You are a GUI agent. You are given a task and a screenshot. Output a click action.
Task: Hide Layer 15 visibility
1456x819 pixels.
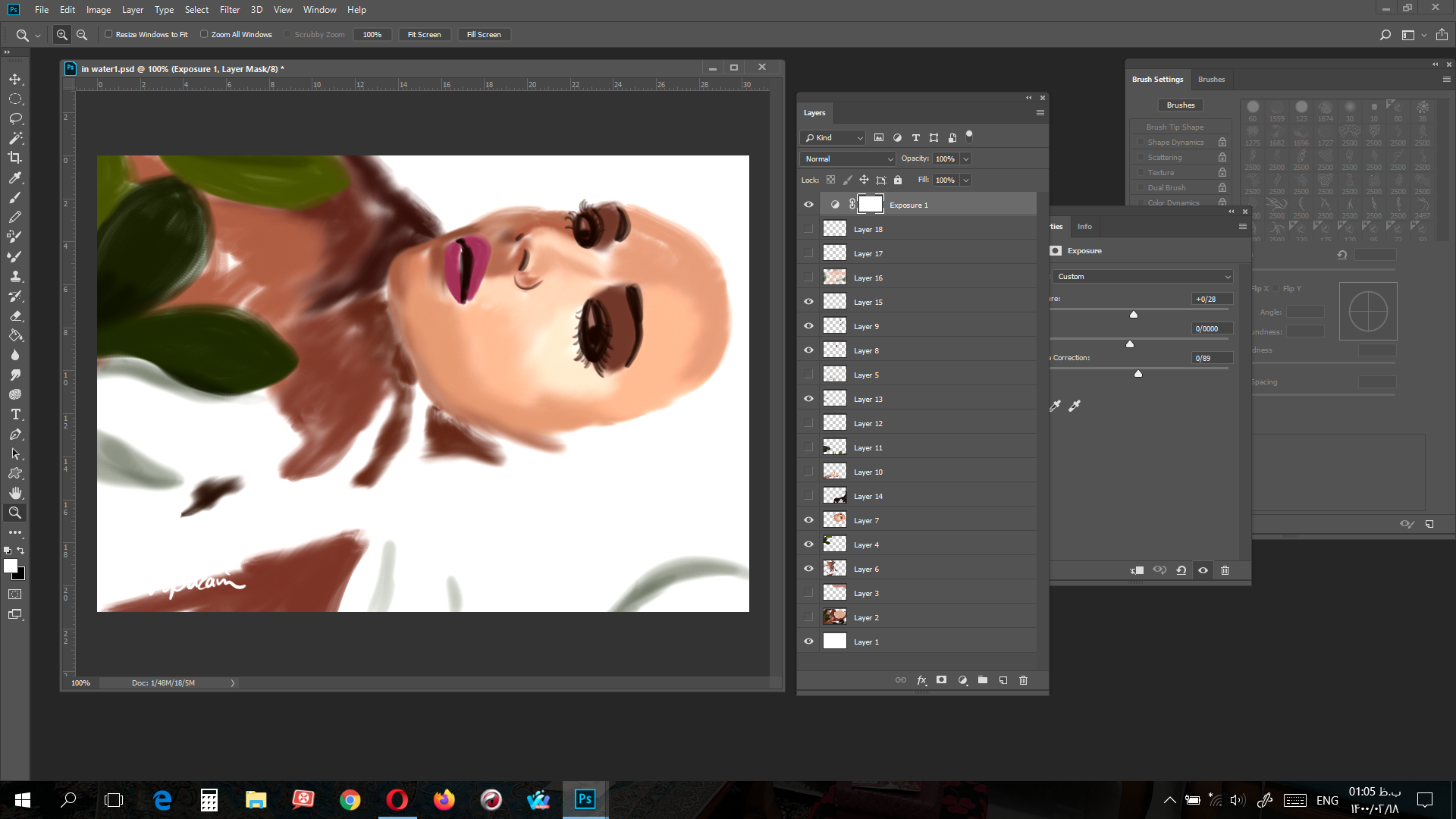click(x=808, y=302)
